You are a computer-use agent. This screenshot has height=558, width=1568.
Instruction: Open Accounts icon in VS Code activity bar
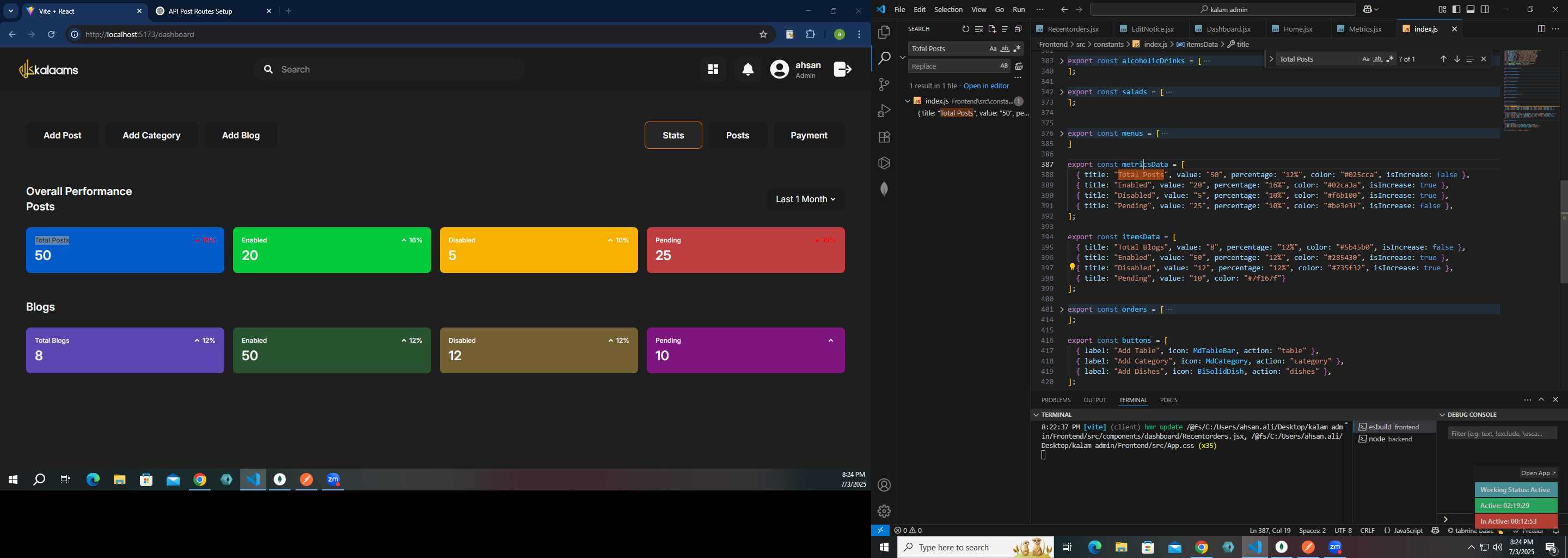pos(884,486)
